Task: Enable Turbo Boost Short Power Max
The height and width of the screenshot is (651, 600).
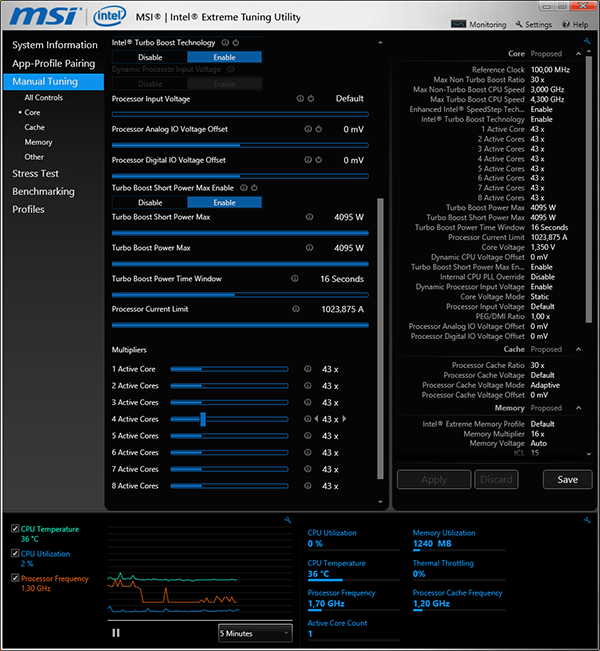Action: pyautogui.click(x=224, y=203)
